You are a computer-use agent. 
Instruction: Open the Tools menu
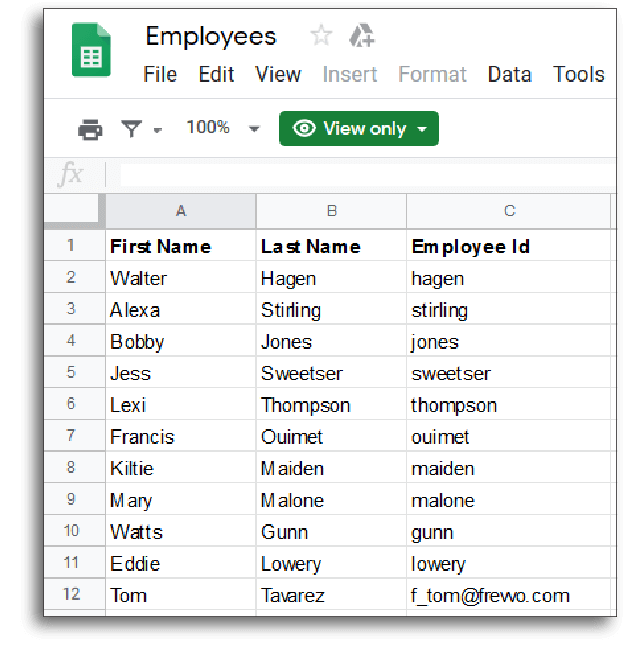tap(578, 75)
